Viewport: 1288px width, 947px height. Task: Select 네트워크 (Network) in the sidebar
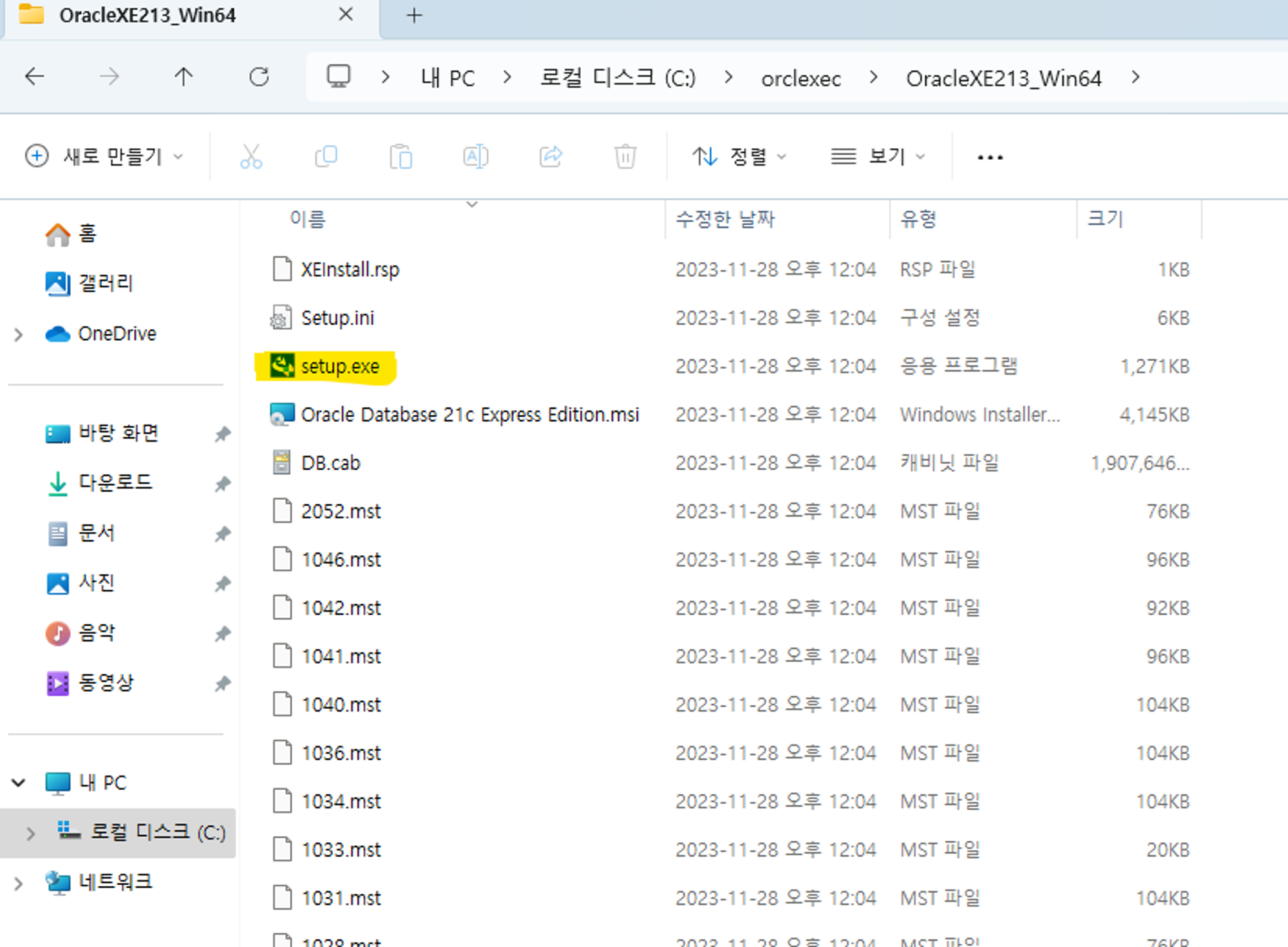coord(99,882)
